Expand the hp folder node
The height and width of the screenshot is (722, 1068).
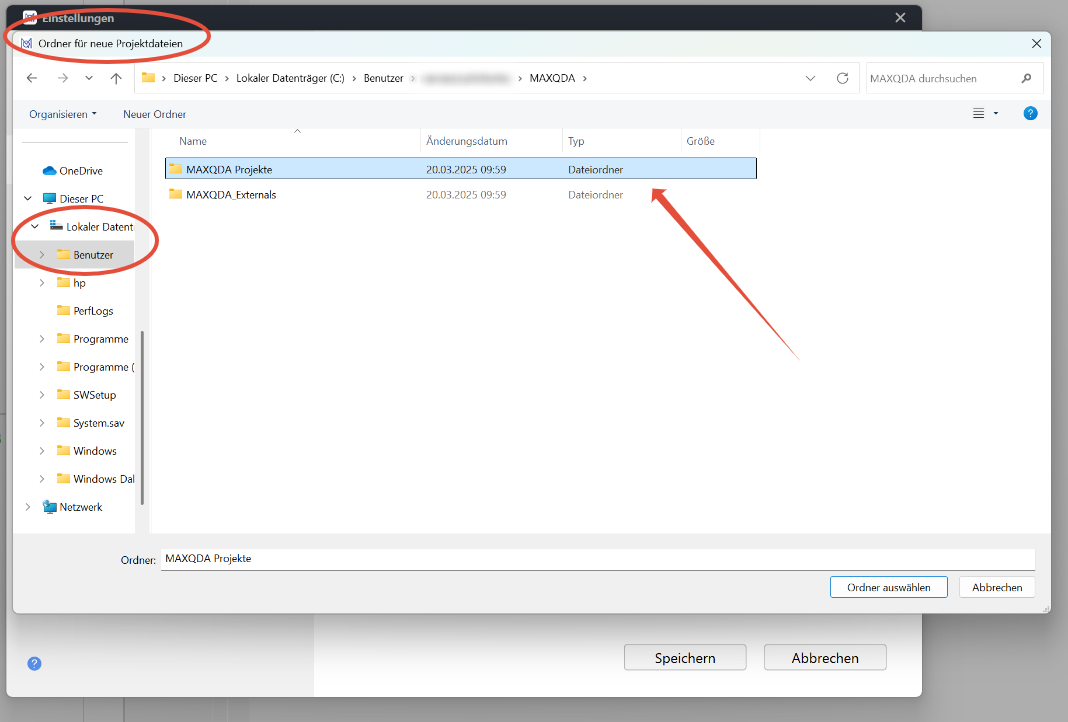(x=42, y=283)
